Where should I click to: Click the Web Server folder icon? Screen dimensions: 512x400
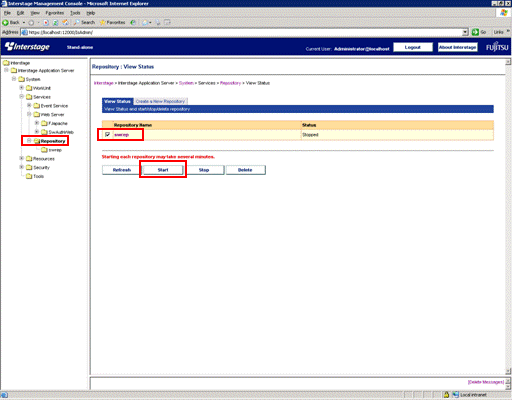[x=37, y=115]
